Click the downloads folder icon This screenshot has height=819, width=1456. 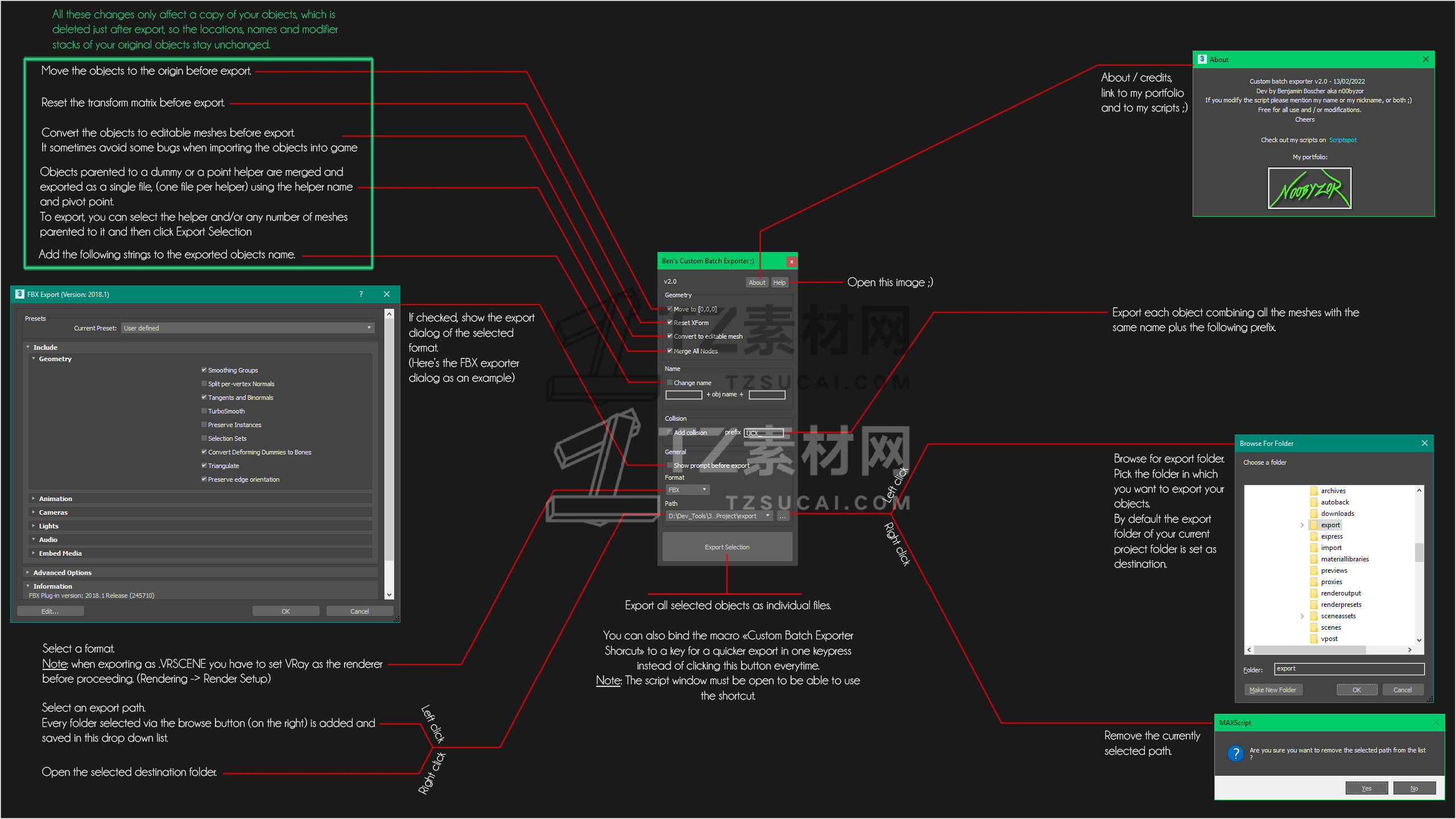pos(1314,514)
